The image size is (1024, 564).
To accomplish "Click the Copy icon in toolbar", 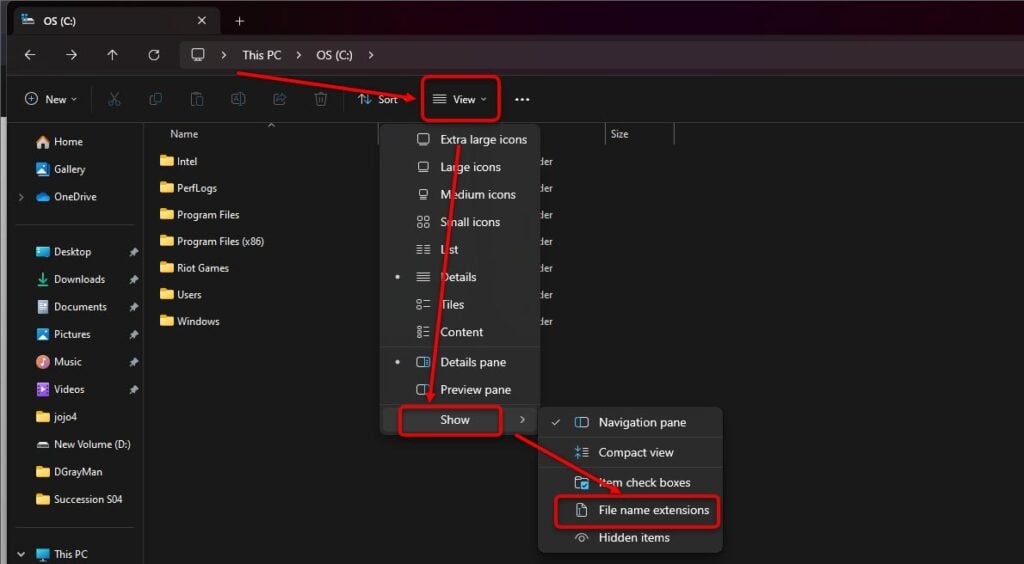I will click(x=155, y=99).
